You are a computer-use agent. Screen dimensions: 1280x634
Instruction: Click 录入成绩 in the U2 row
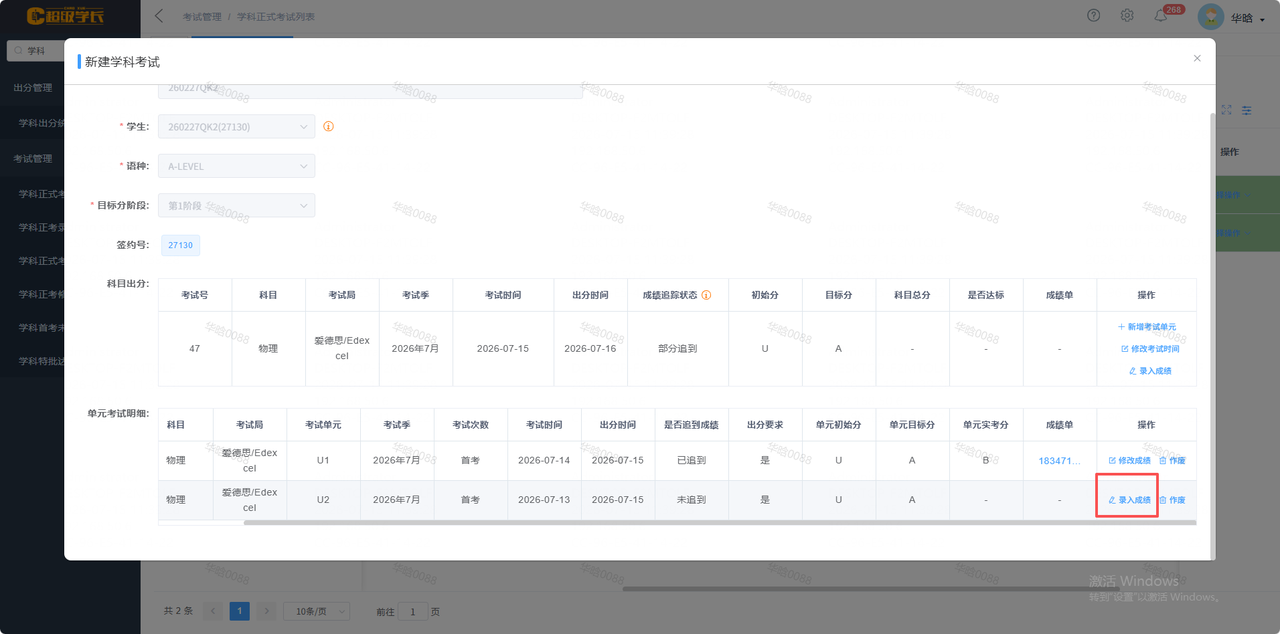[1129, 500]
